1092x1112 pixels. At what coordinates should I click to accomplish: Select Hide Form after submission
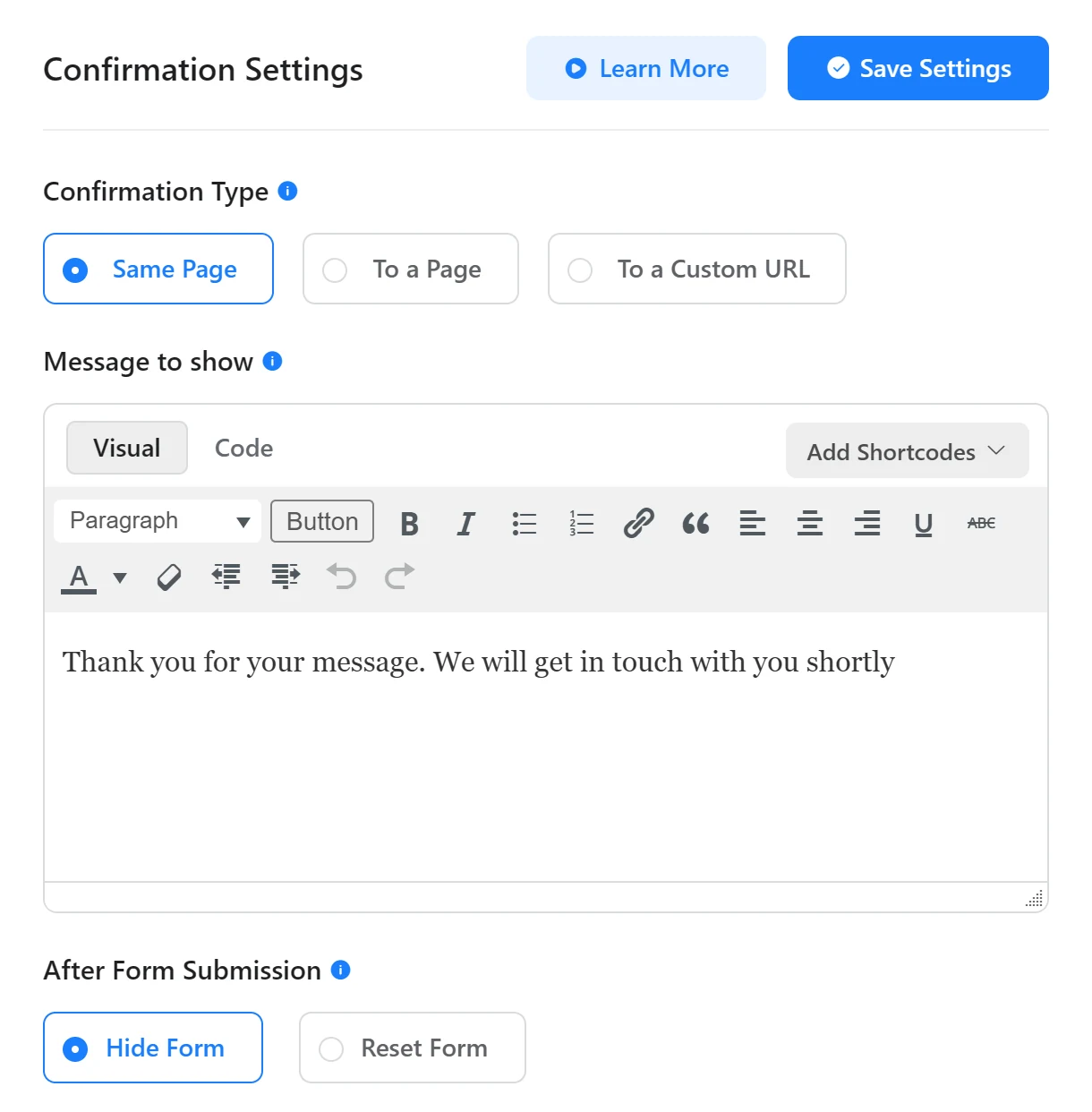[x=153, y=1048]
